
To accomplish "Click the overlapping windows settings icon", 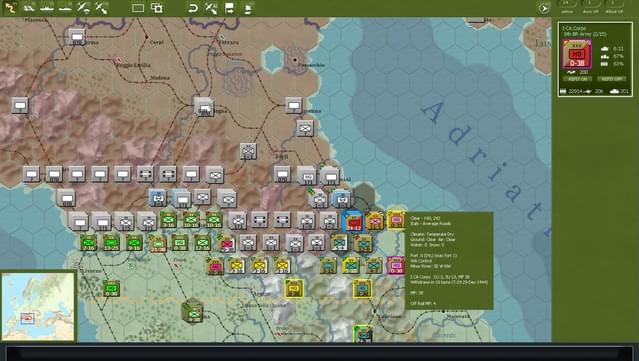I will pos(157,8).
